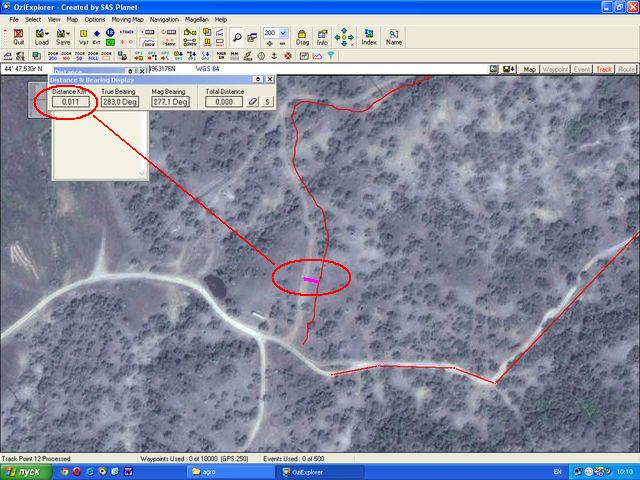The width and height of the screenshot is (640, 480).
Task: Click the Quit toolbar icon
Action: (x=18, y=37)
